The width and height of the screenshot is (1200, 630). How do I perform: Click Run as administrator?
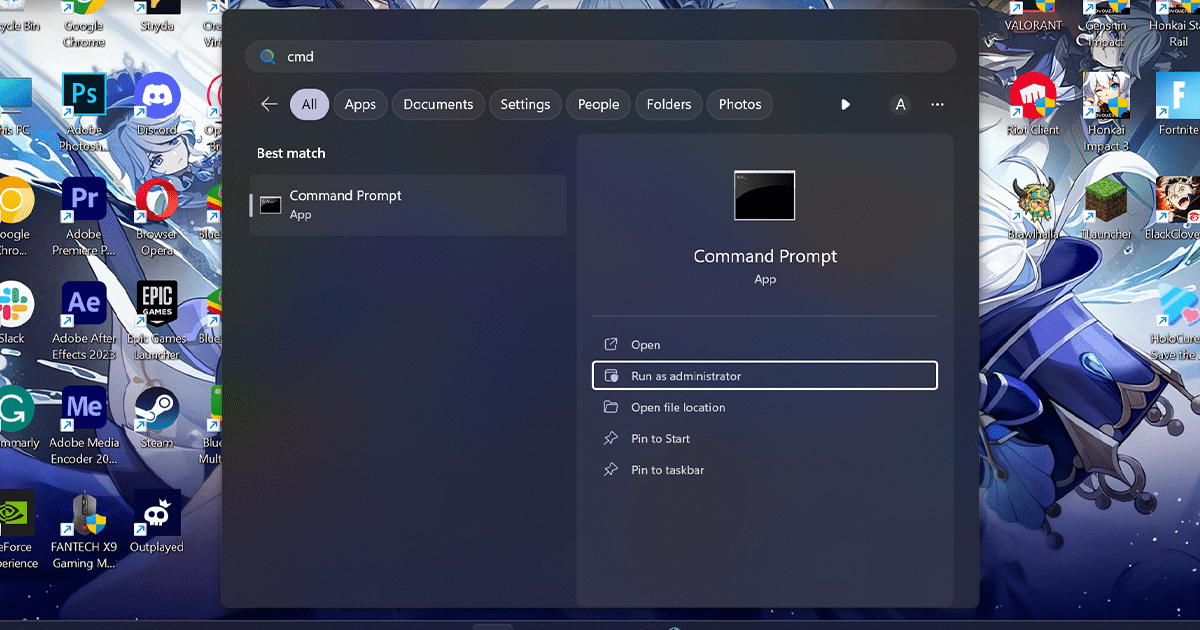pos(764,376)
